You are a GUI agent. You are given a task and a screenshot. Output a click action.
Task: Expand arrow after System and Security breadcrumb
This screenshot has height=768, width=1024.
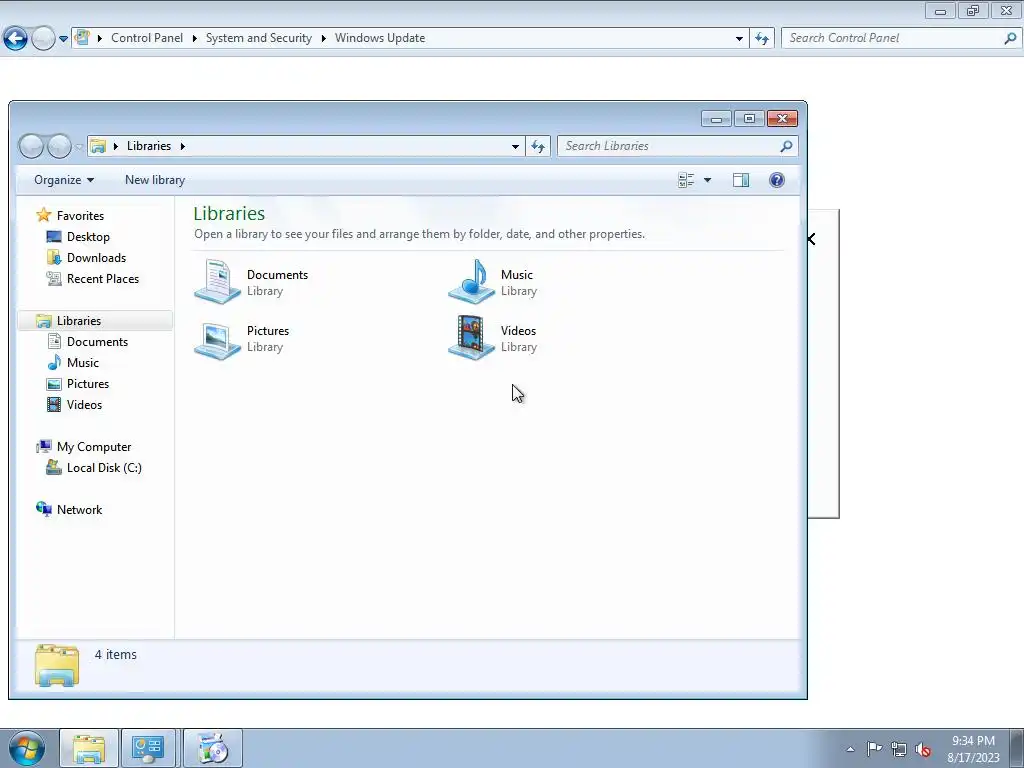coord(323,39)
